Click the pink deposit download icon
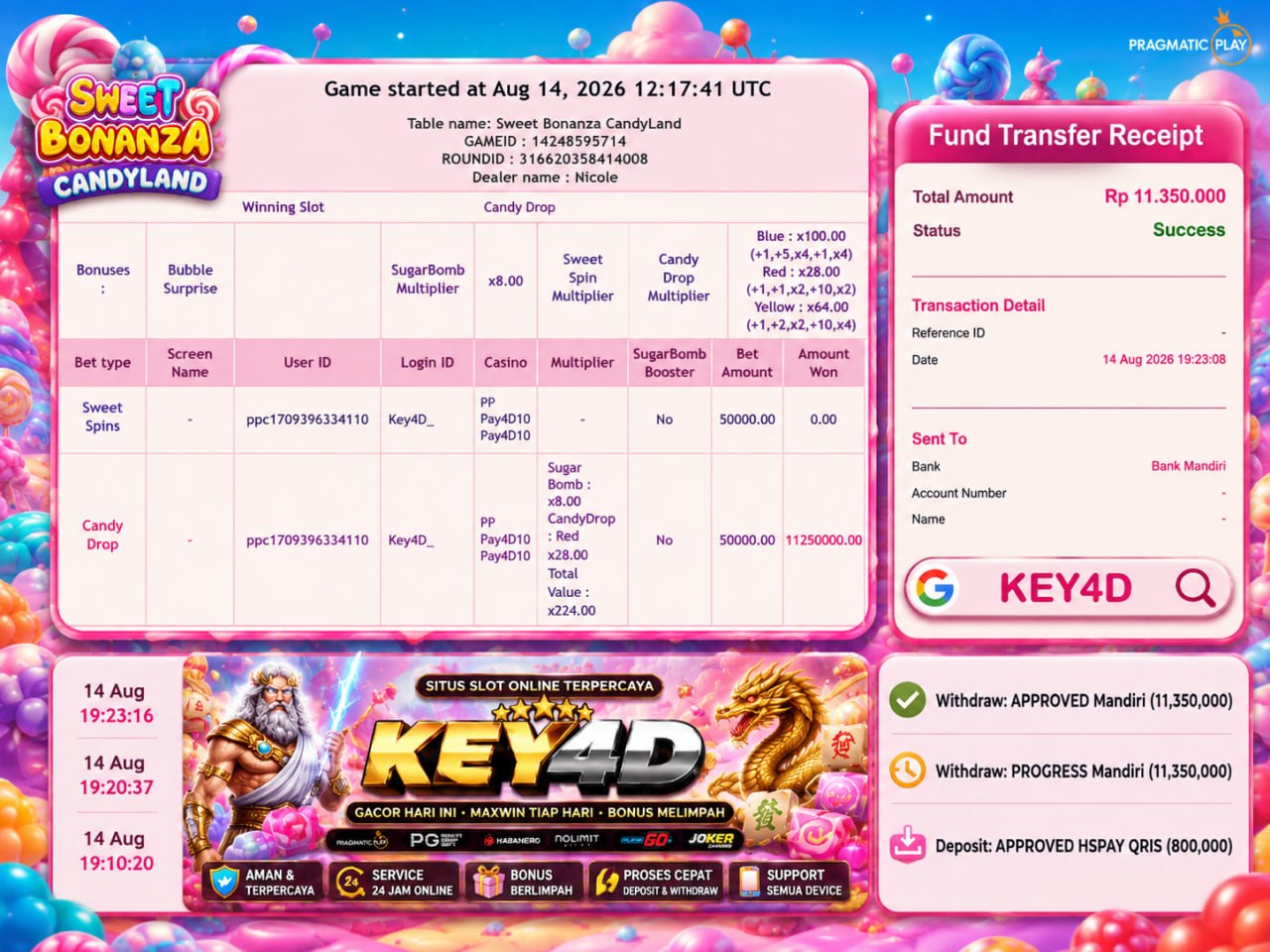The width and height of the screenshot is (1270, 952). [907, 845]
